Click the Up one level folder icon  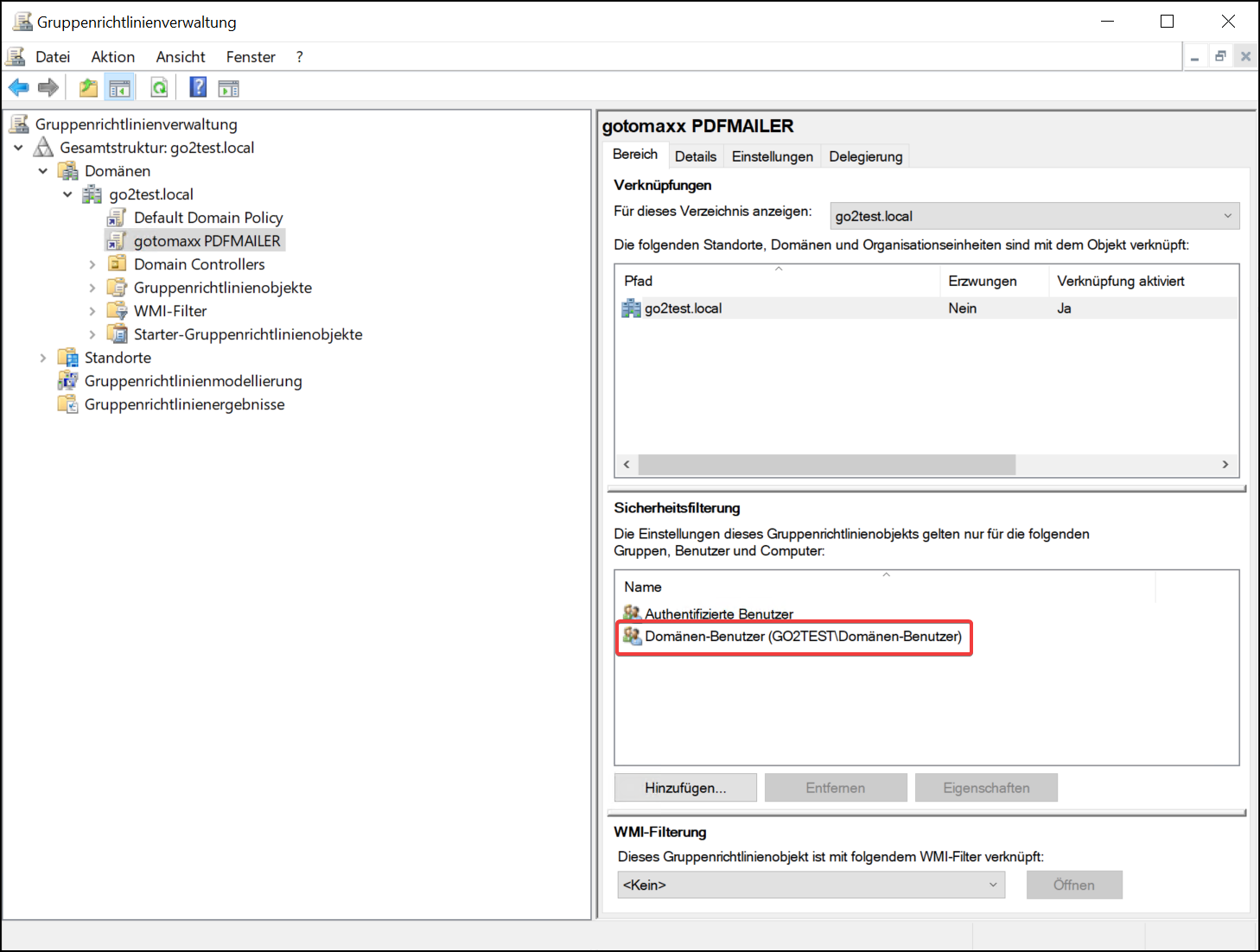coord(88,87)
